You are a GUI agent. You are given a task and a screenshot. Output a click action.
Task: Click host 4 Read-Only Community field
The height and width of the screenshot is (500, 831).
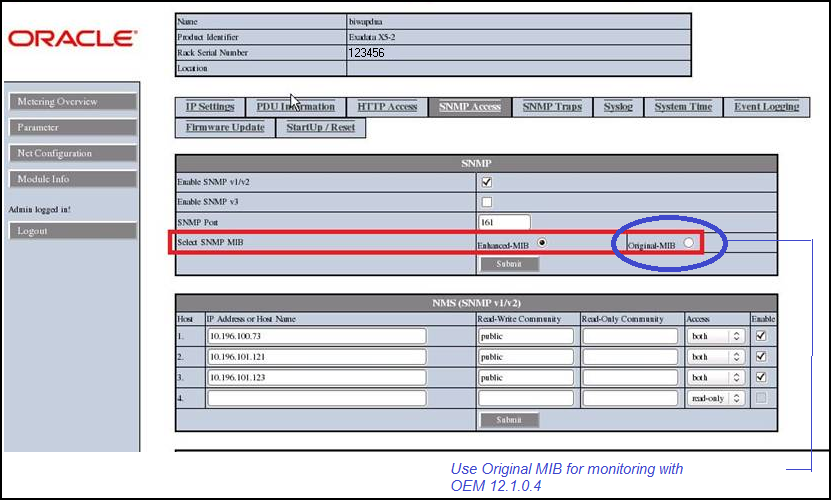pyautogui.click(x=630, y=398)
